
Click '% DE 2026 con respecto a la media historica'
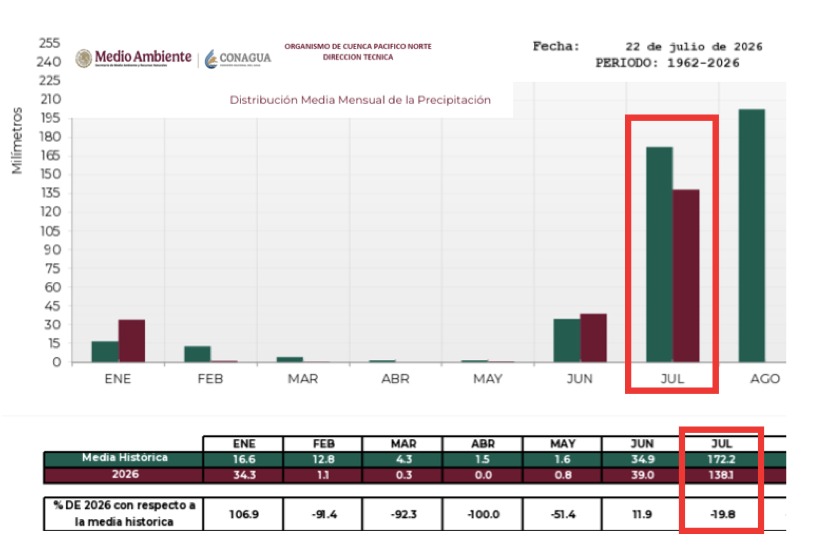[x=124, y=513]
